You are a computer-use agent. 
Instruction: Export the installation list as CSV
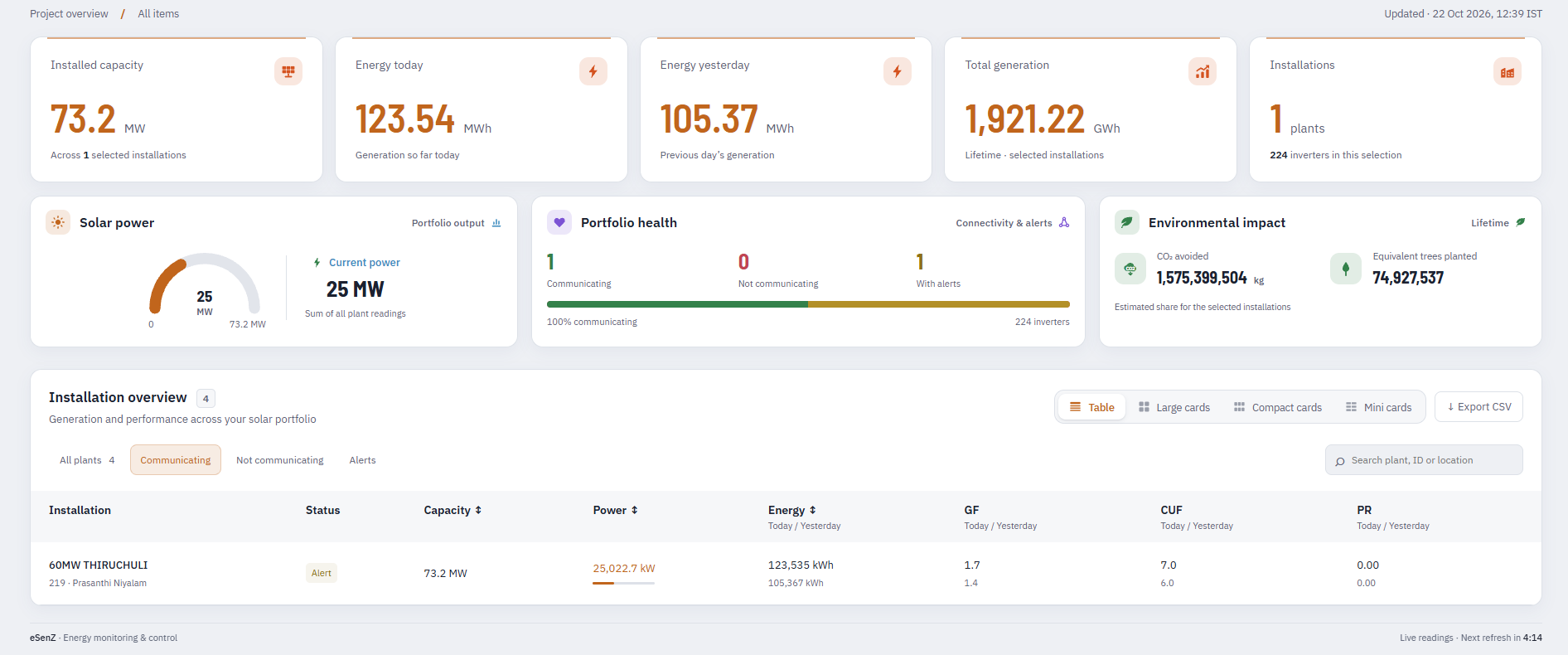1479,407
